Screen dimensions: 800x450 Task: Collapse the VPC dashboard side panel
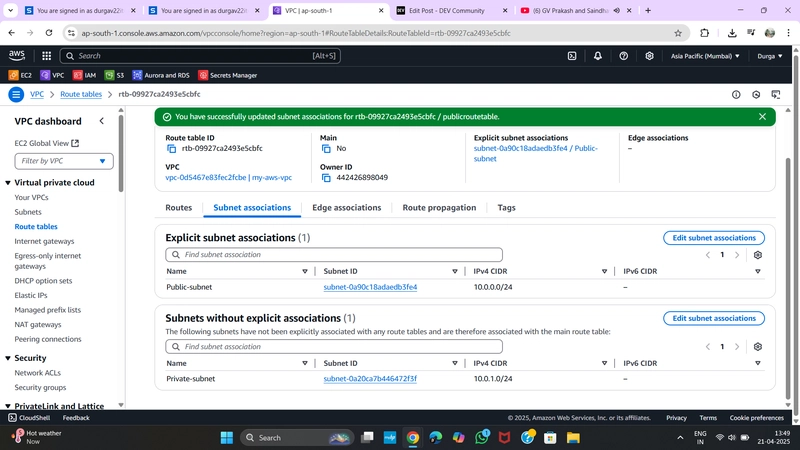tap(102, 121)
